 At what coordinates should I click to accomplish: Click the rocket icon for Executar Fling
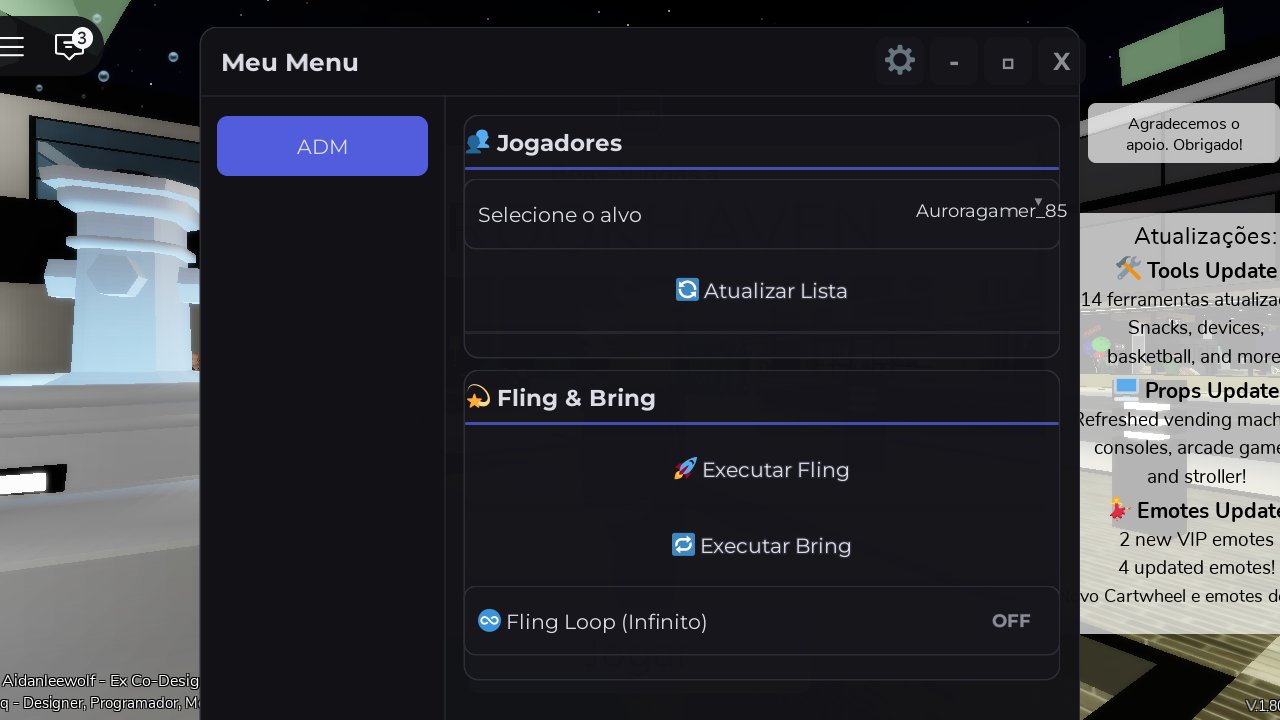coord(685,469)
